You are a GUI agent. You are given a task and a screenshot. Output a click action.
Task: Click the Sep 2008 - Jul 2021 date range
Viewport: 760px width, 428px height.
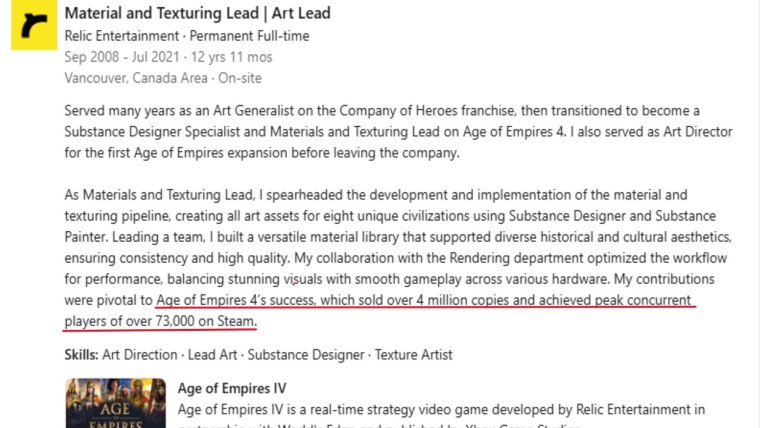coord(122,57)
